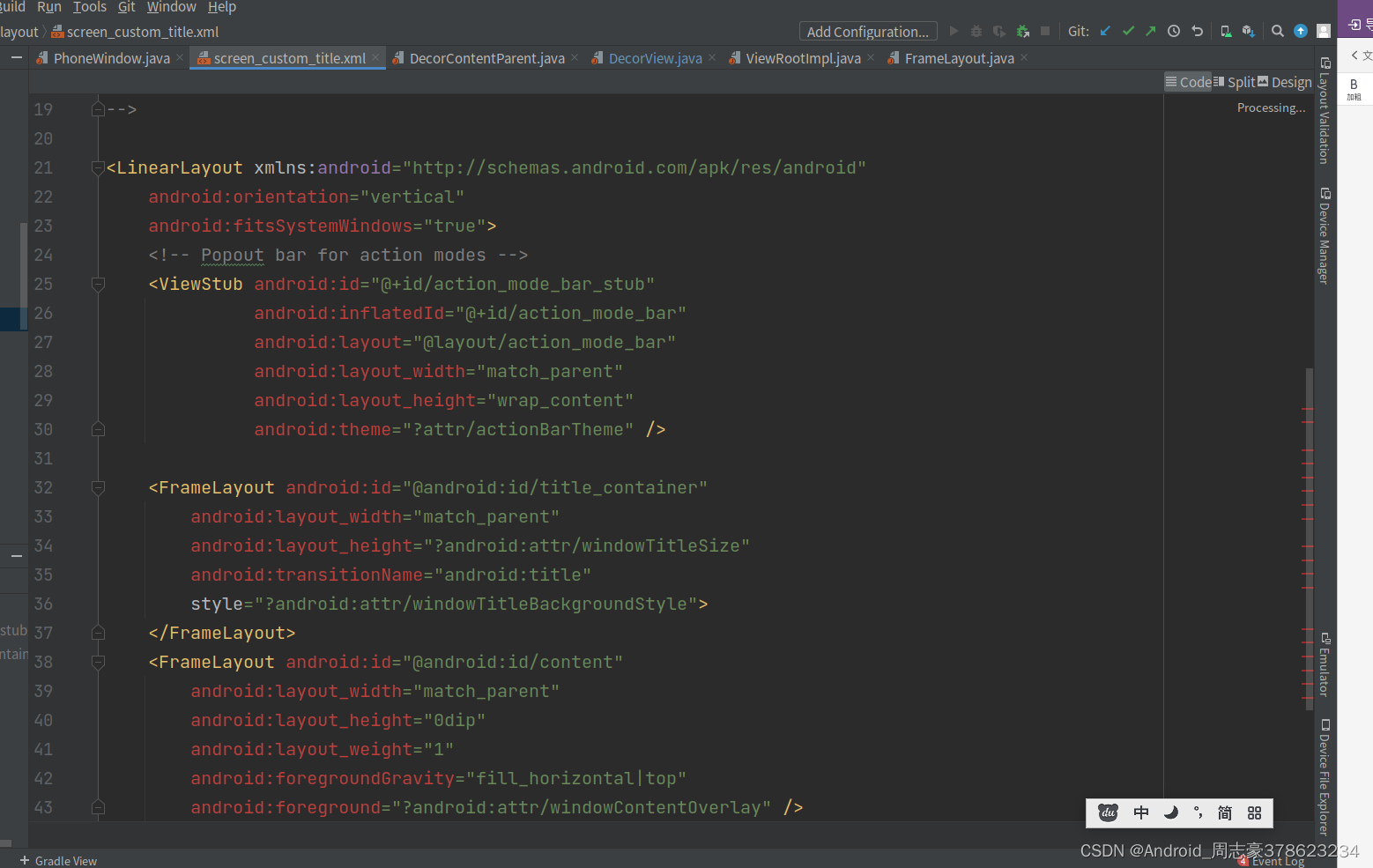This screenshot has width=1373, height=868.
Task: Close the DecorView.java tab
Action: (712, 57)
